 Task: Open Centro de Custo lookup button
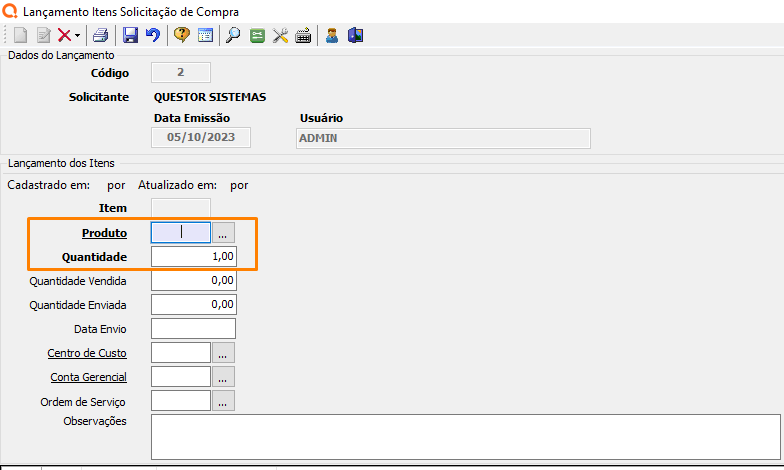[x=223, y=353]
